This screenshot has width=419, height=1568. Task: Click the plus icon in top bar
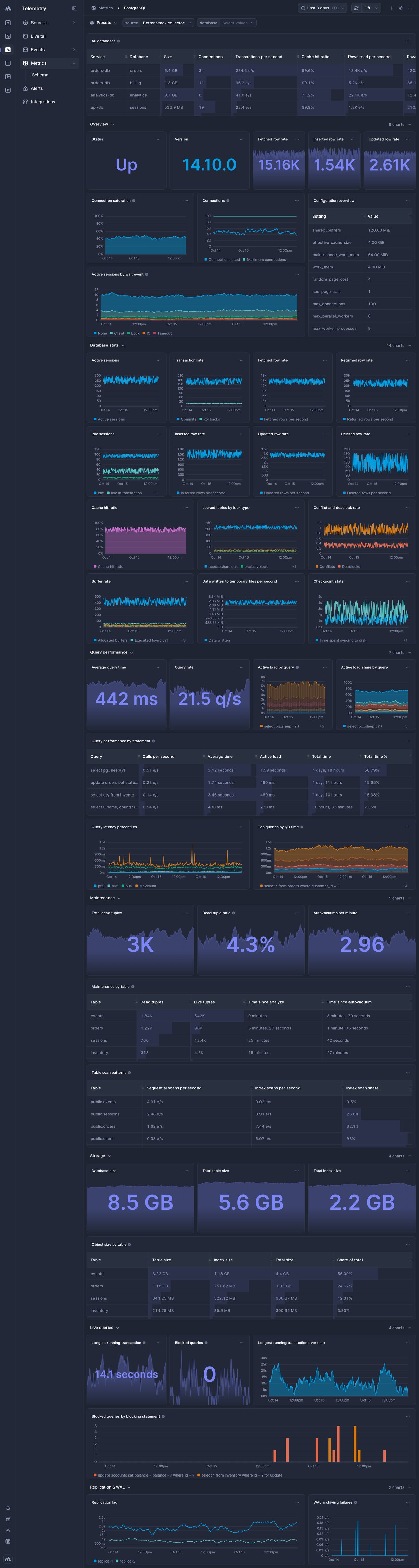point(391,8)
